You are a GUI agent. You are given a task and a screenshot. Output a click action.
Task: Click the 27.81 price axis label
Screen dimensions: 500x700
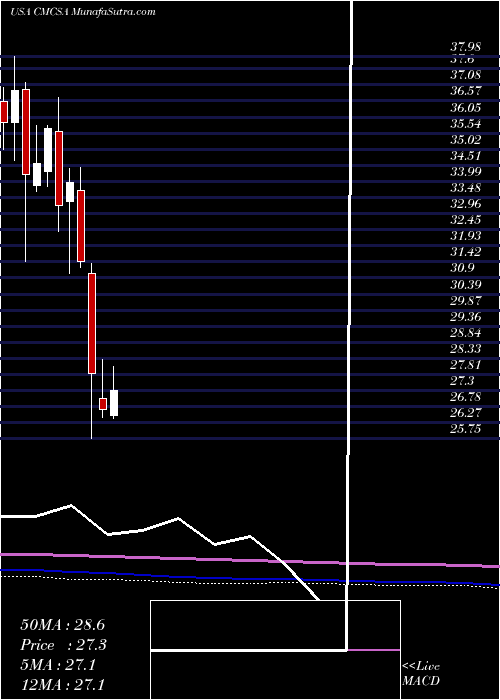click(x=466, y=365)
